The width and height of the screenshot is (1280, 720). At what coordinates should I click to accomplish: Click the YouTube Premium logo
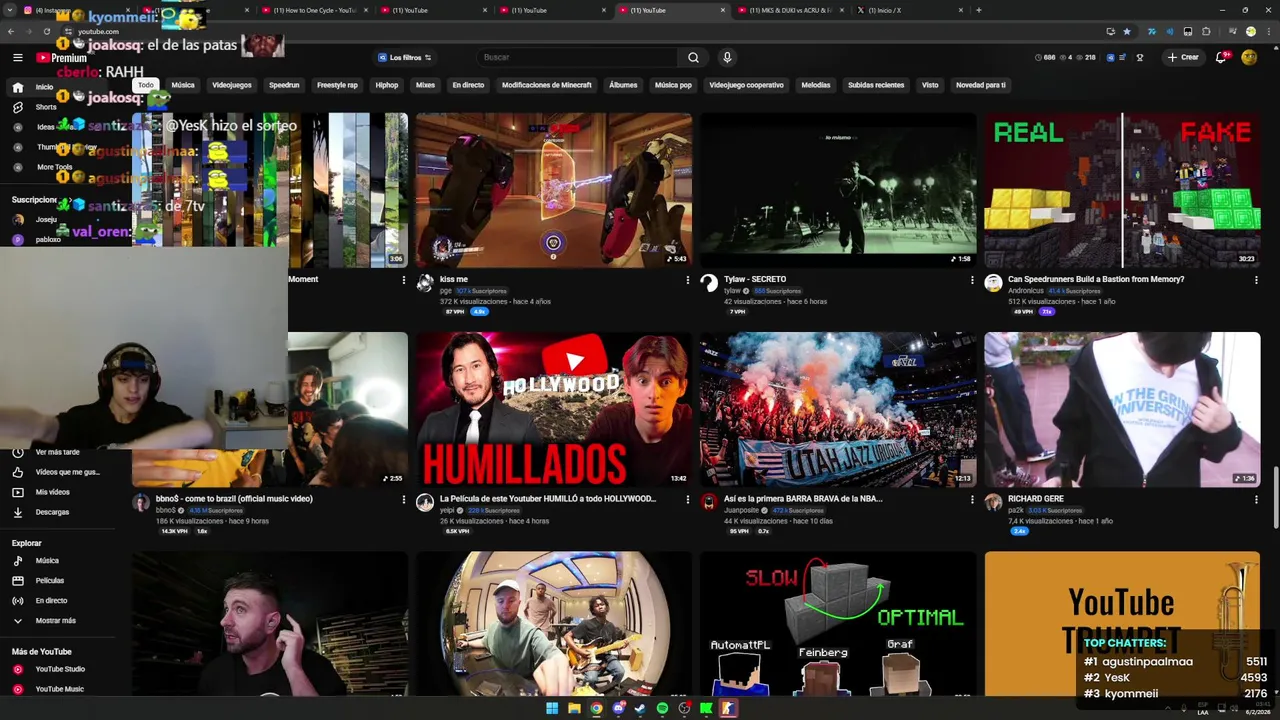[62, 58]
